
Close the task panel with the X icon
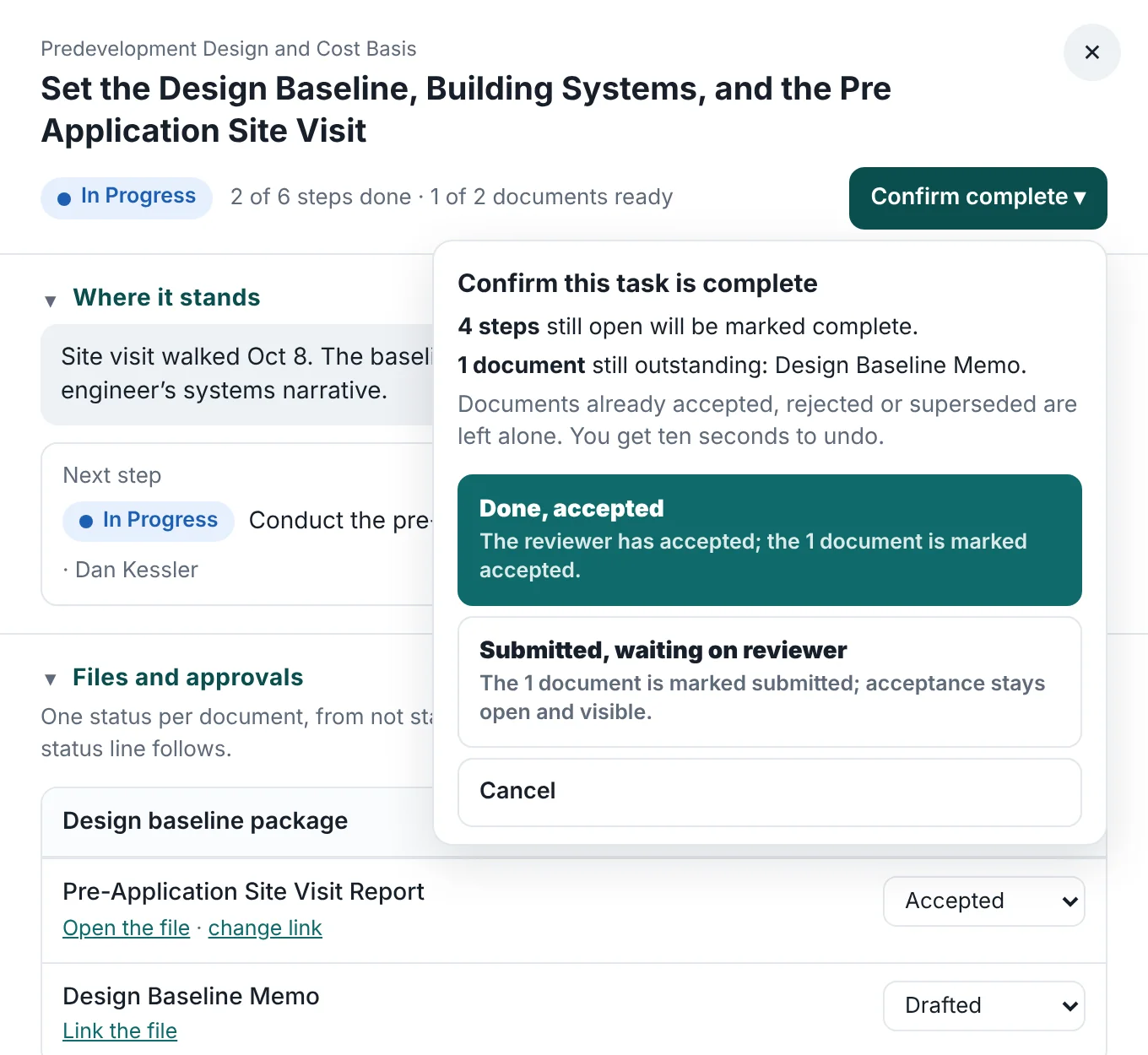click(x=1091, y=52)
